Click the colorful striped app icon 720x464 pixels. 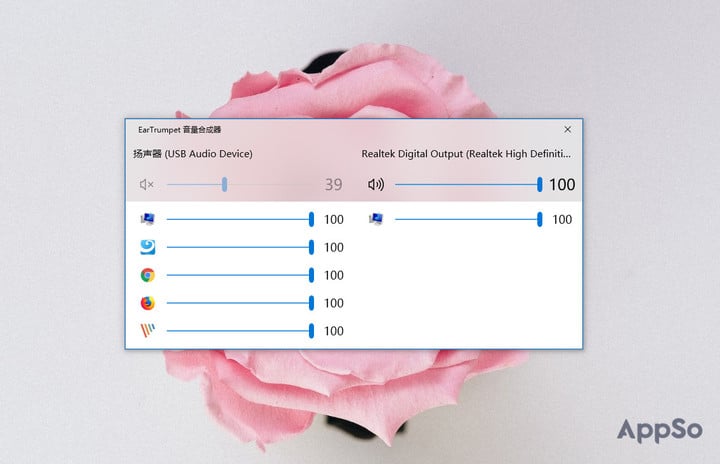[x=147, y=331]
